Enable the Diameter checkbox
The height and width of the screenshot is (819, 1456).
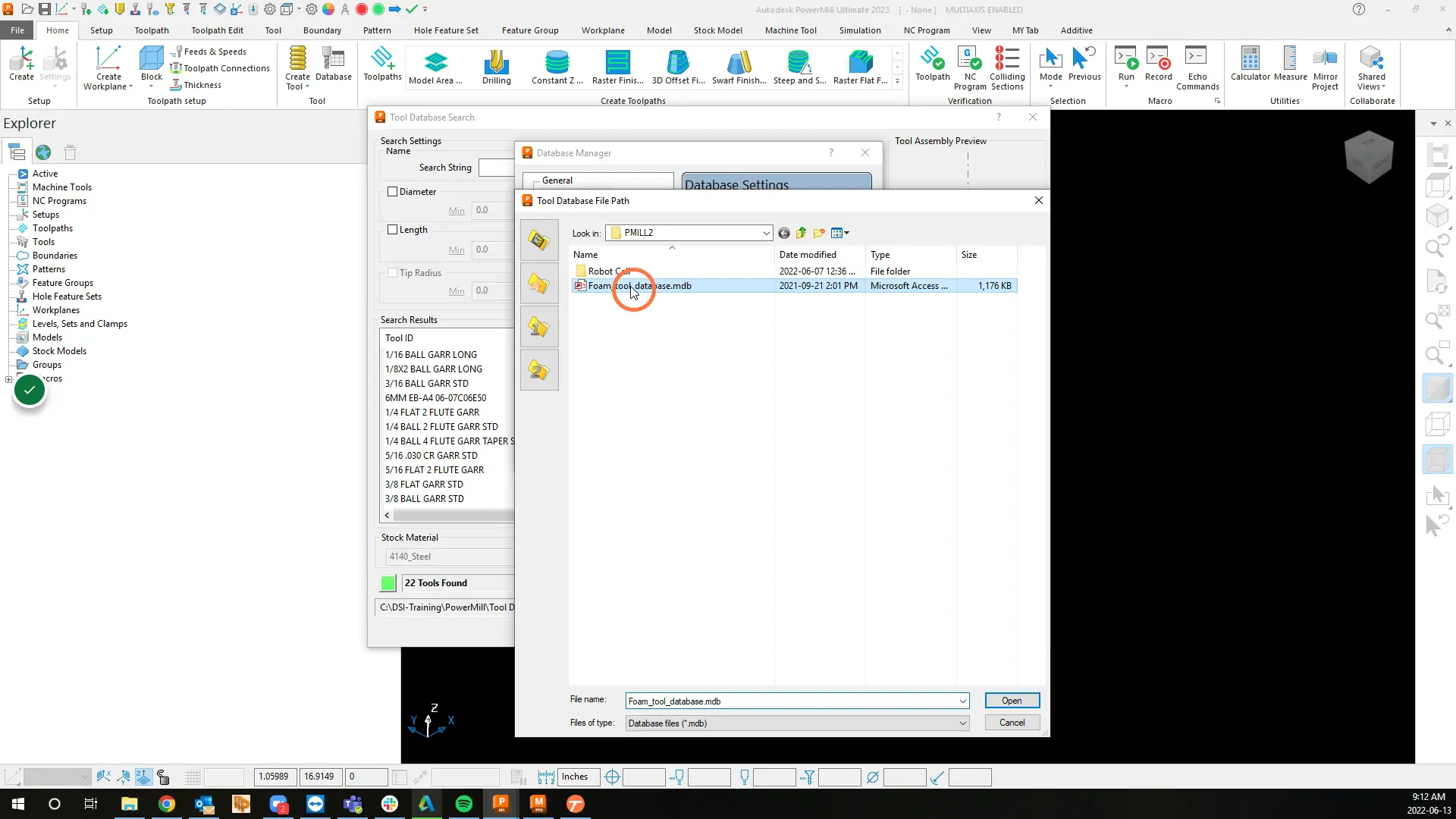coord(392,192)
